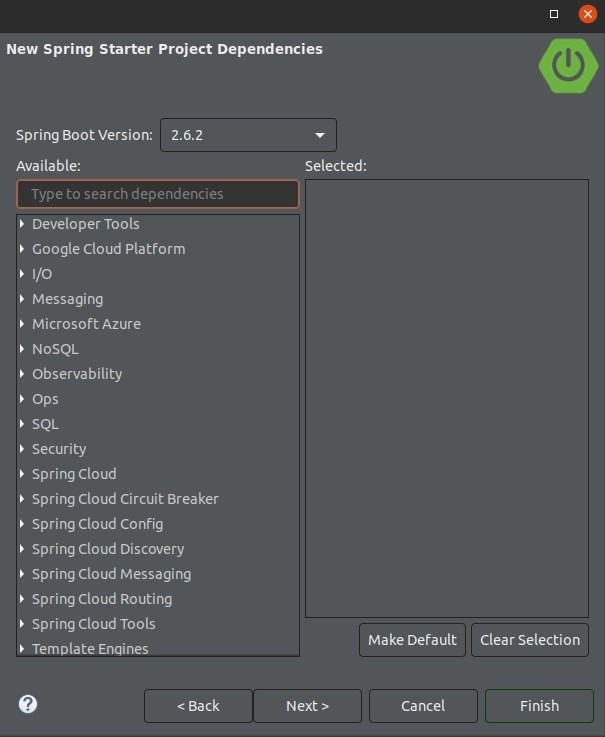Expand the Google Cloud Platform arrow
The width and height of the screenshot is (605, 737).
(22, 249)
